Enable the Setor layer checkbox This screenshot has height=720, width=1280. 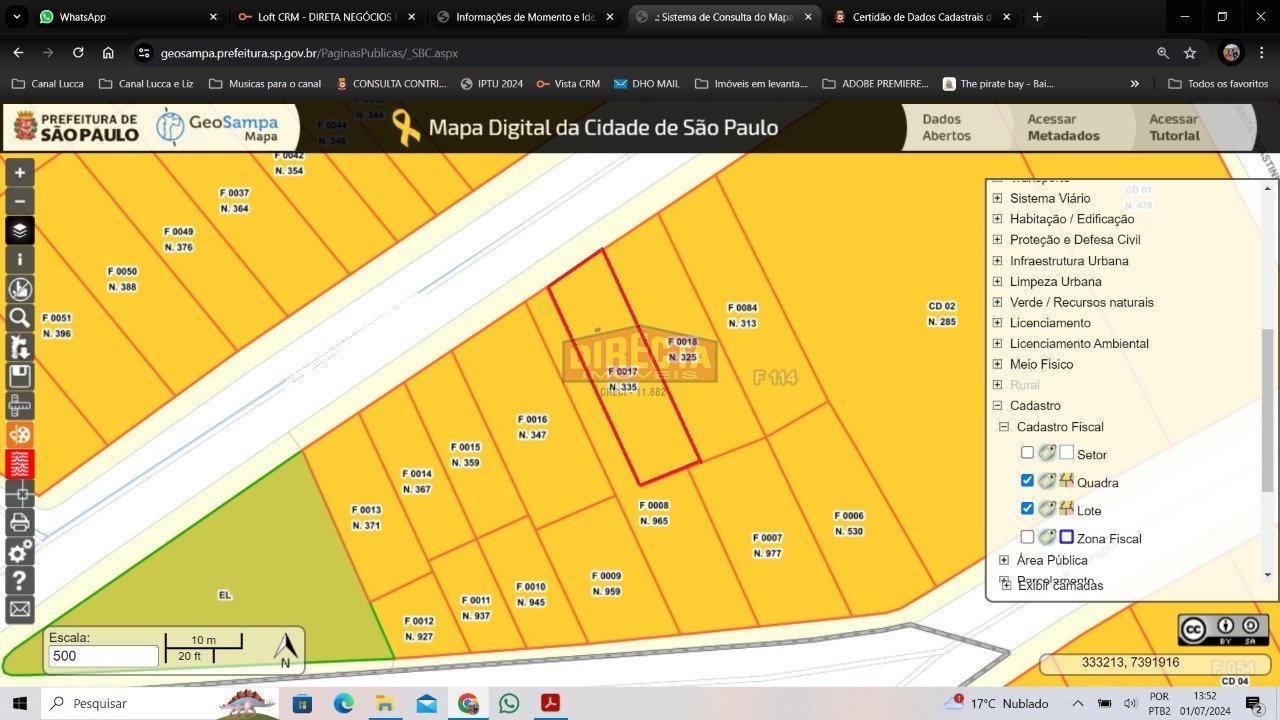(1027, 453)
